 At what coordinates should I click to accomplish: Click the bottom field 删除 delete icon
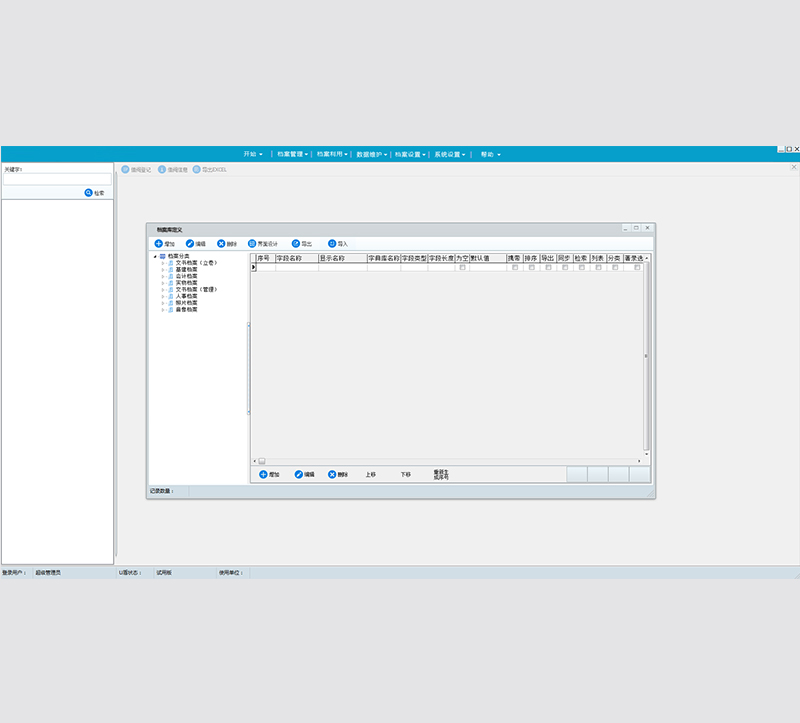[332, 474]
